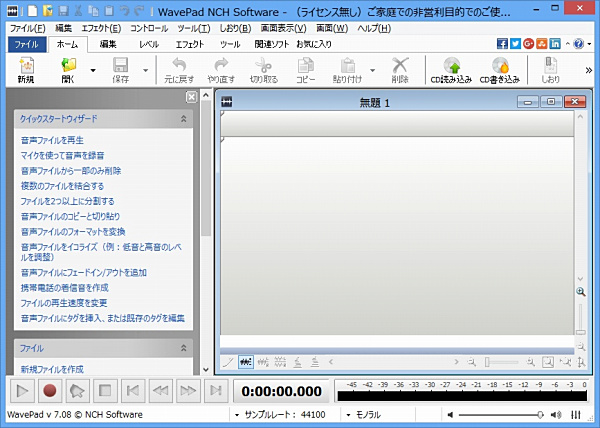Click the loud speaker icon right of volume slider
The height and width of the screenshot is (428, 600).
pyautogui.click(x=556, y=415)
